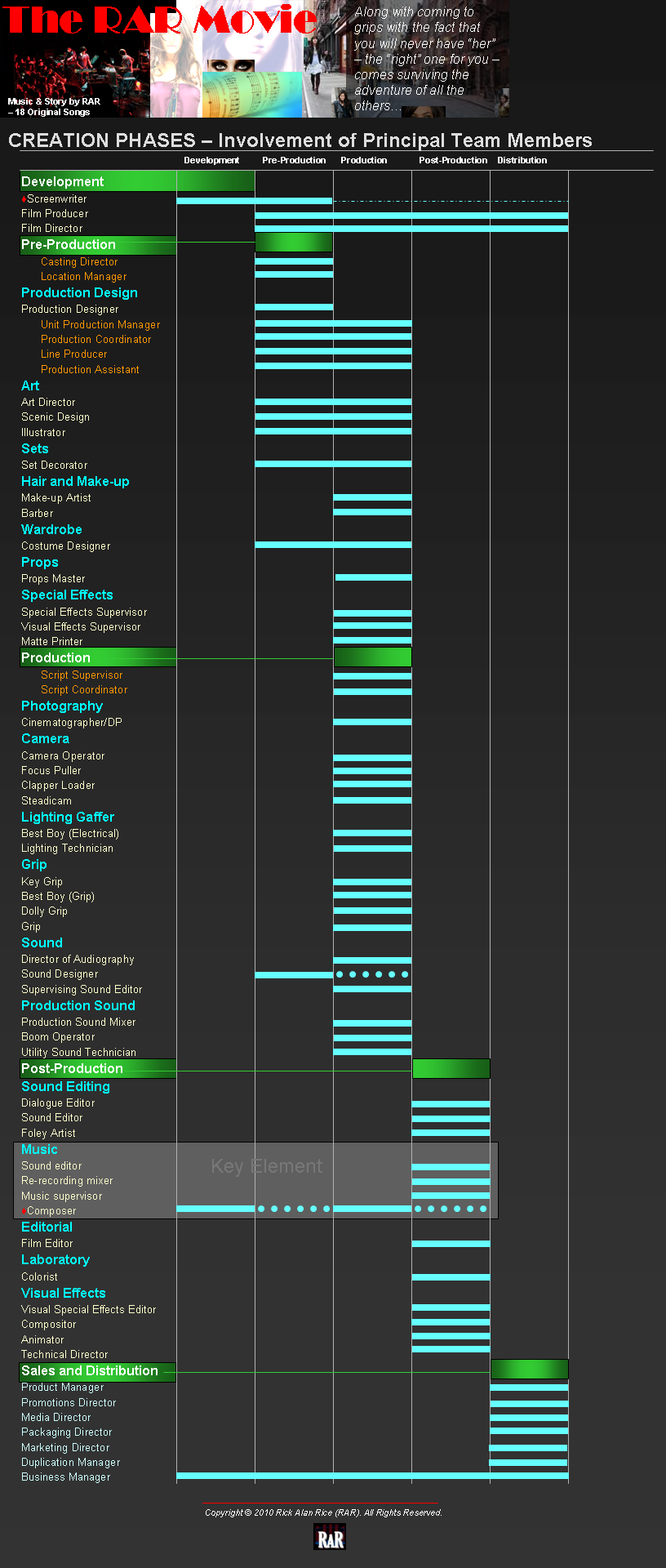Viewport: 666px width, 1568px height.
Task: Click 'The RAR Movie' title
Action: (x=159, y=20)
